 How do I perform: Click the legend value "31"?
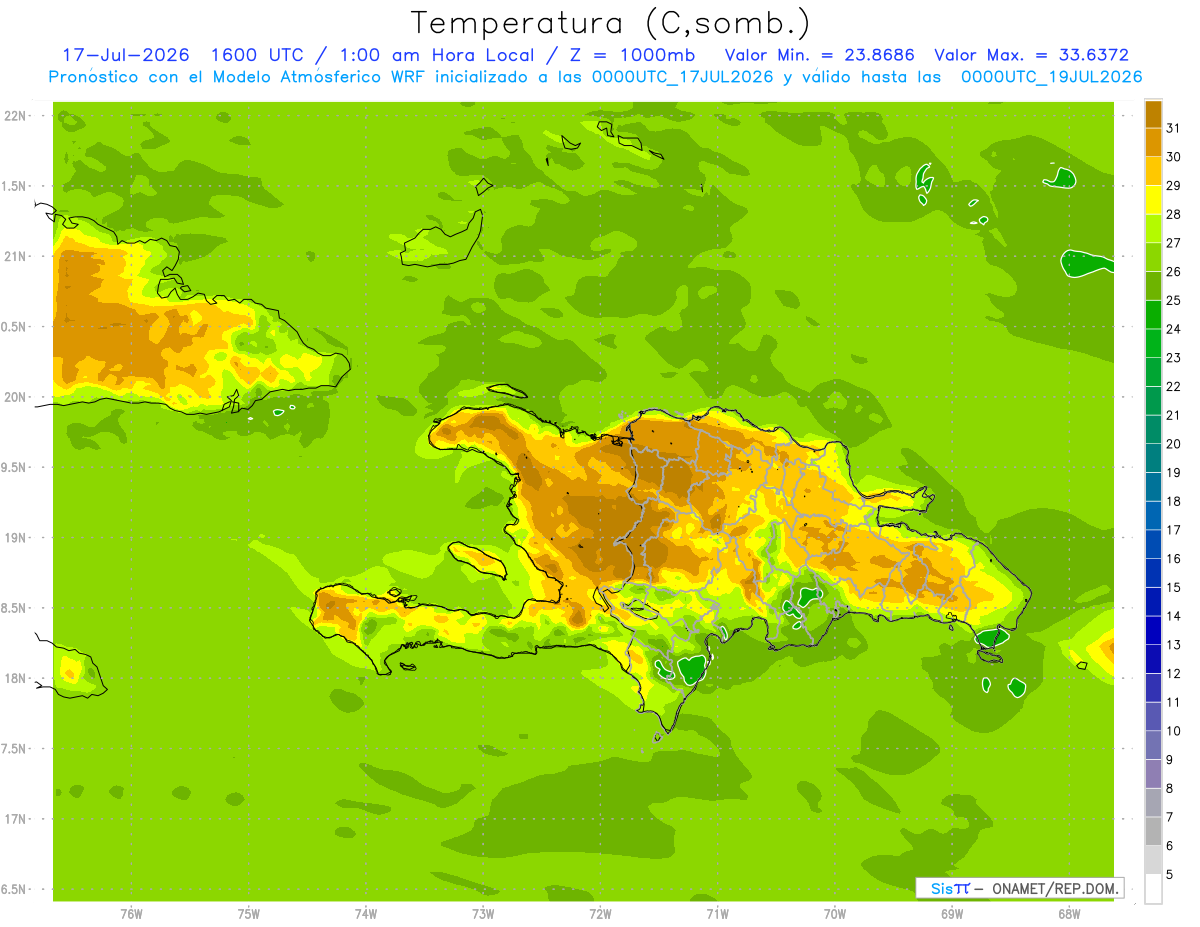point(1174,128)
